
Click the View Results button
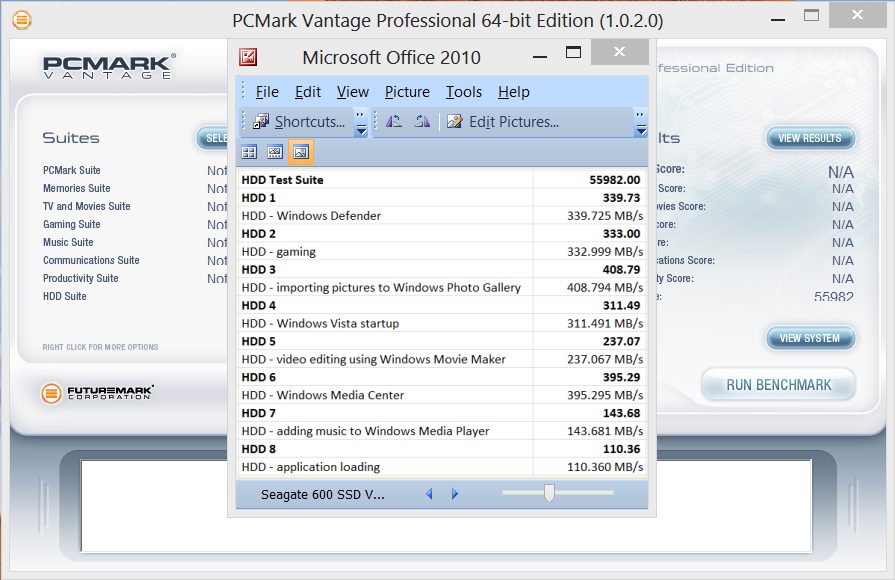tap(810, 138)
